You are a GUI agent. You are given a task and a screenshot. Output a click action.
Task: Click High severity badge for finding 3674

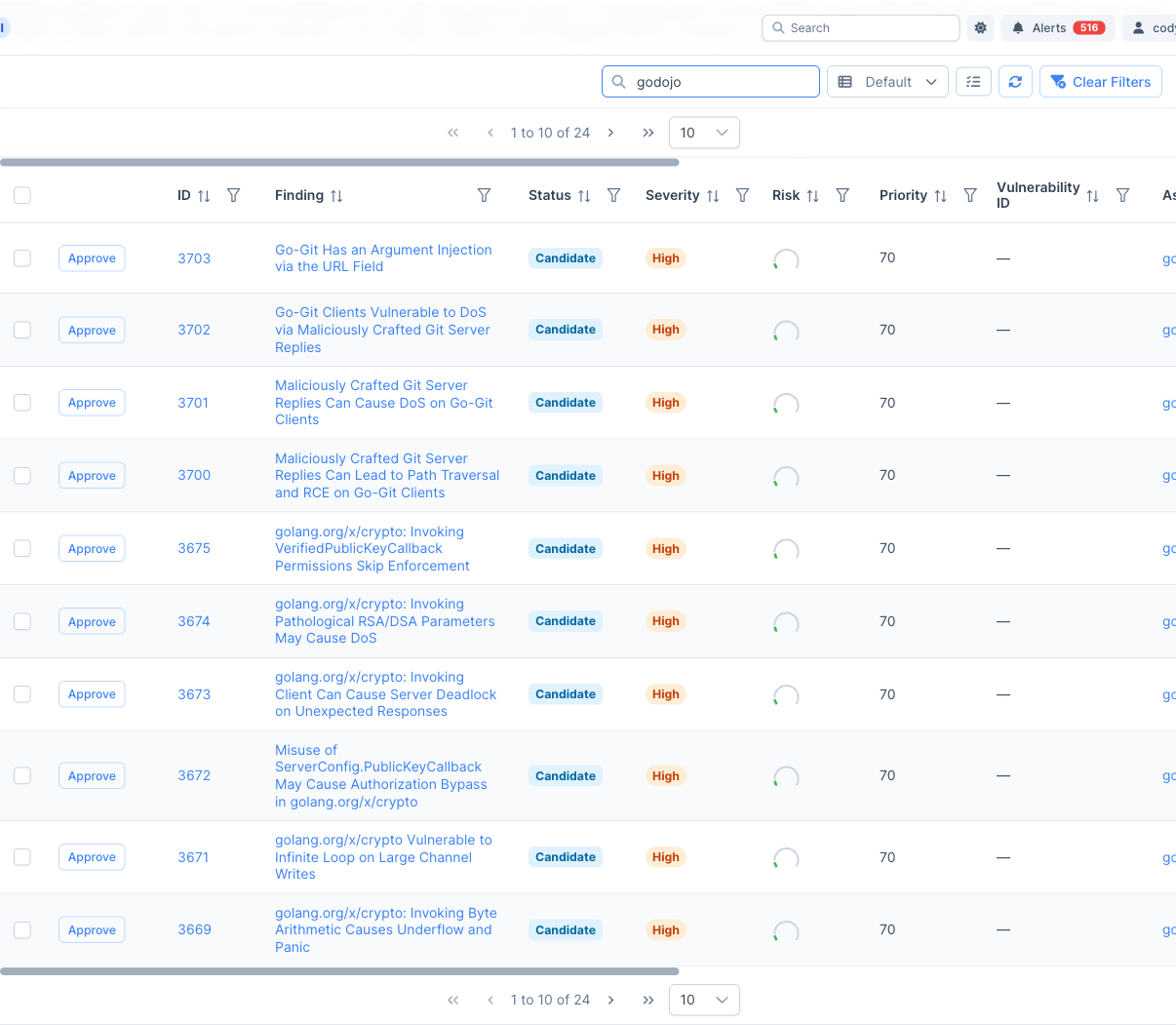(x=666, y=621)
